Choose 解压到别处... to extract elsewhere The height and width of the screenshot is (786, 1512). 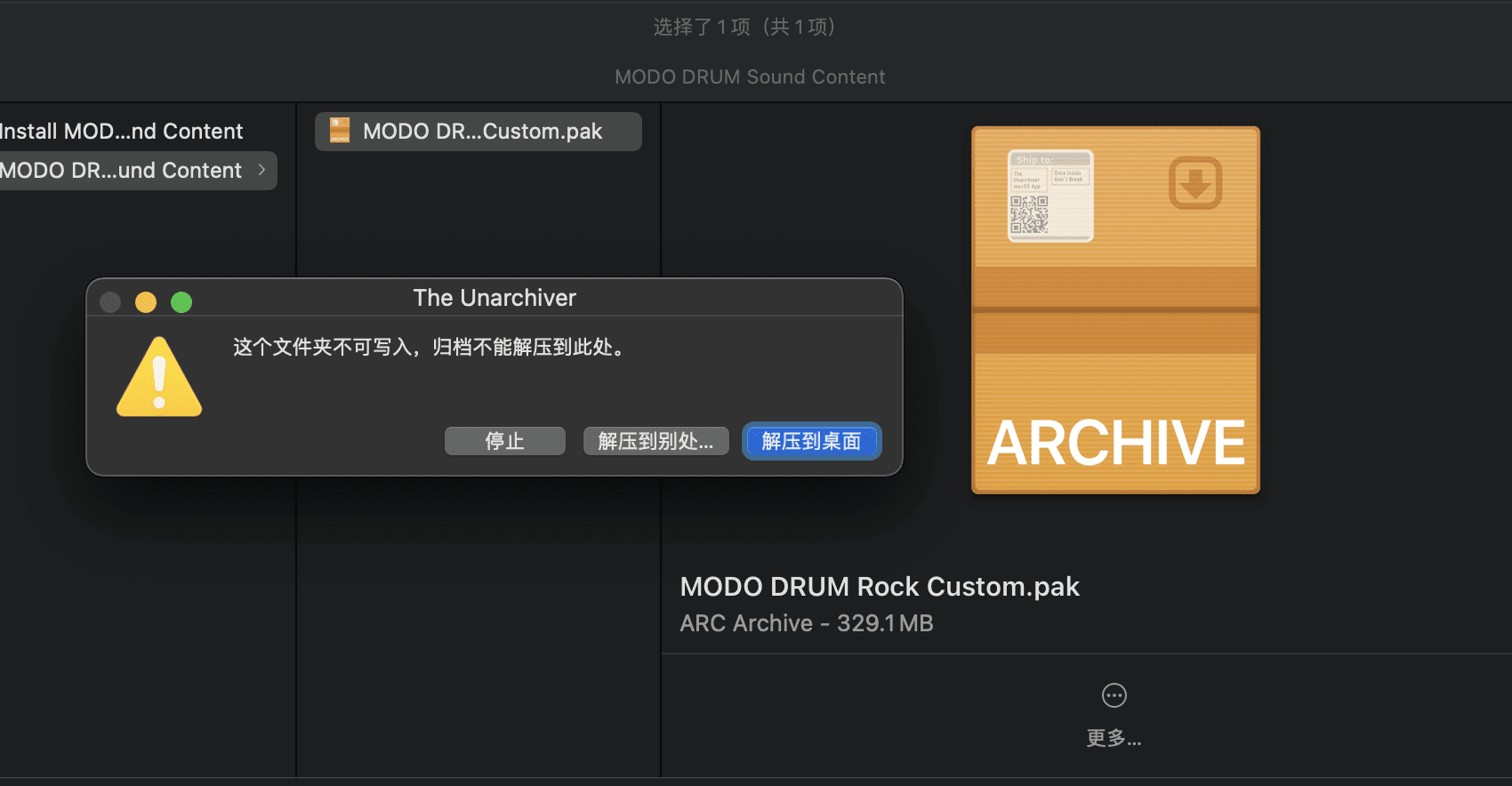click(x=655, y=441)
